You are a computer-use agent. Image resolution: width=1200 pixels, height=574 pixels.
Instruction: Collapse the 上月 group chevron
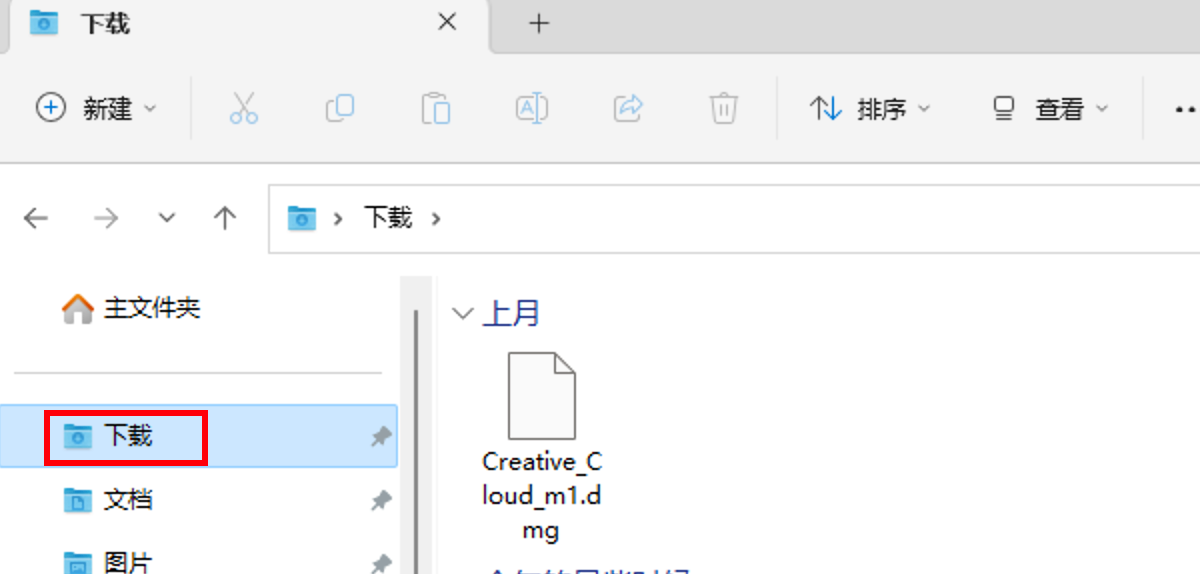click(462, 313)
